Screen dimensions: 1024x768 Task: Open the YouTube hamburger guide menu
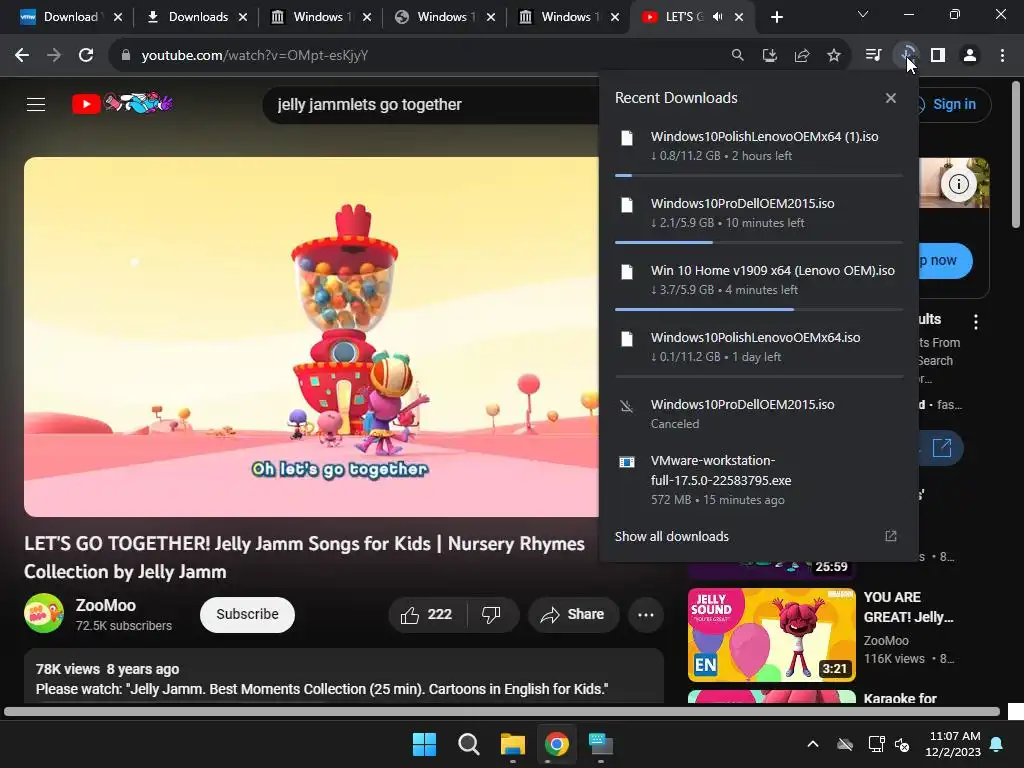(36, 104)
